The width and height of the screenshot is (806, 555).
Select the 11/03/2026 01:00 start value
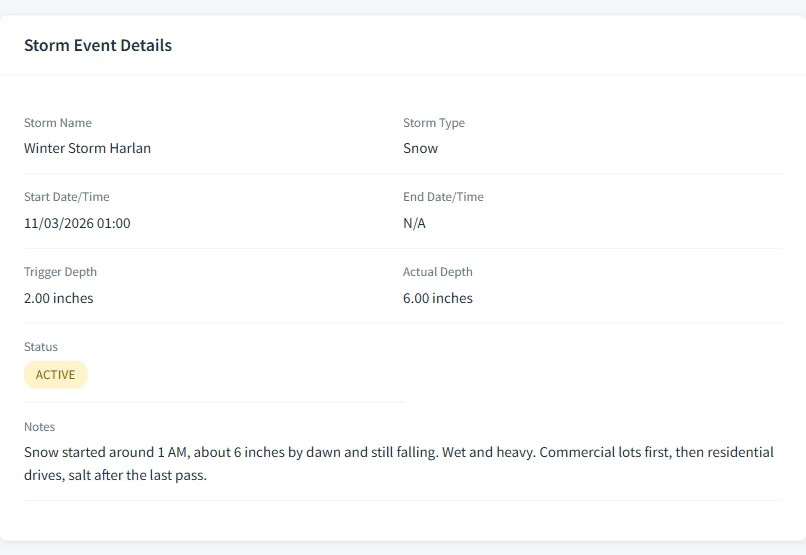(77, 223)
